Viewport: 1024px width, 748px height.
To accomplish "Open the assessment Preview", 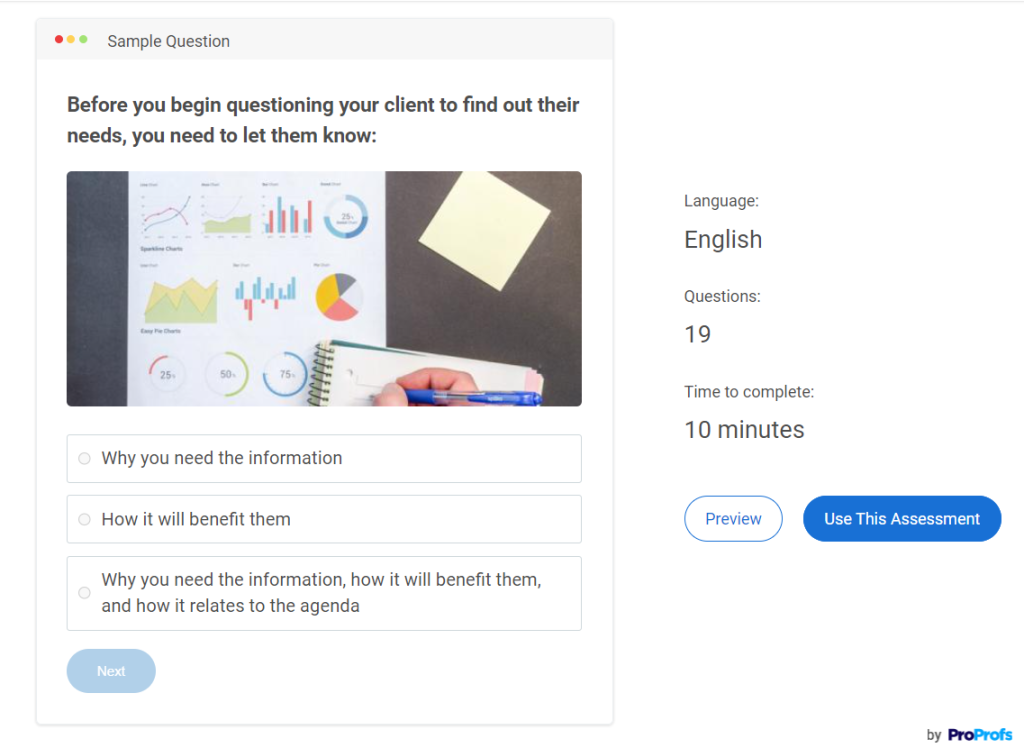I will click(x=733, y=519).
